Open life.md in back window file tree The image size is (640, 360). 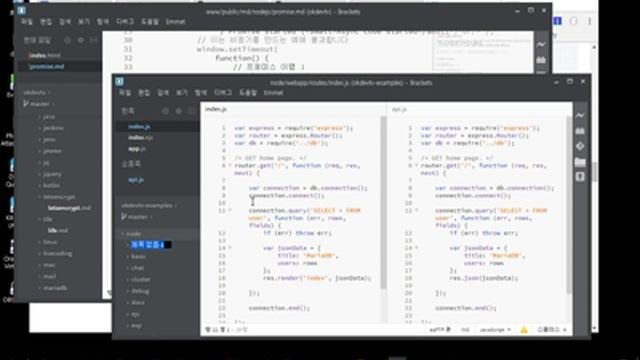58,231
